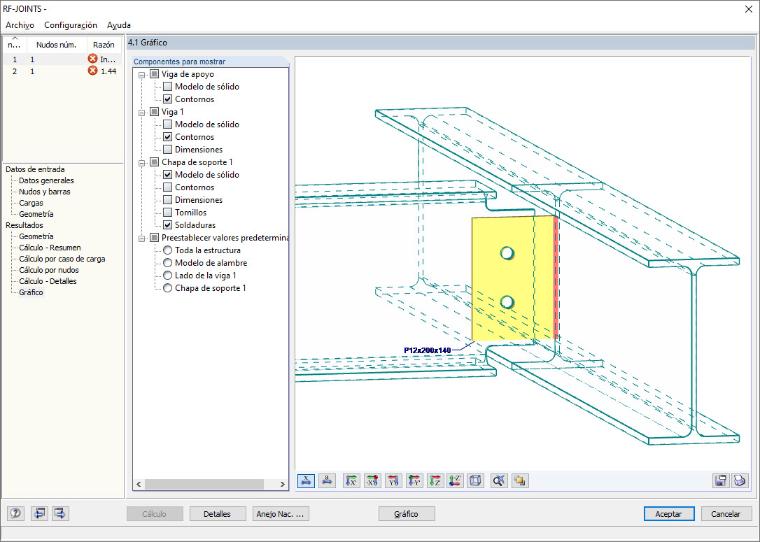The image size is (760, 542).
Task: Open Cálculo por nudos results
Action: [48, 270]
